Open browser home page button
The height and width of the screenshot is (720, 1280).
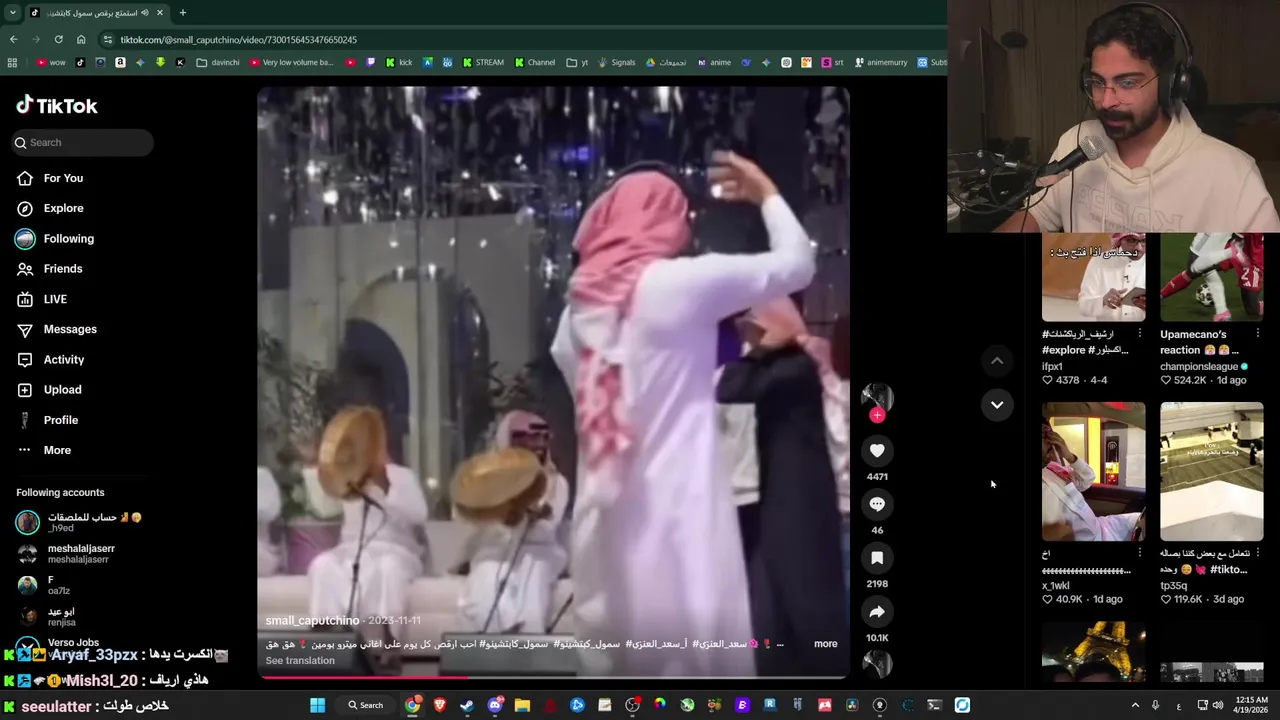click(x=81, y=40)
